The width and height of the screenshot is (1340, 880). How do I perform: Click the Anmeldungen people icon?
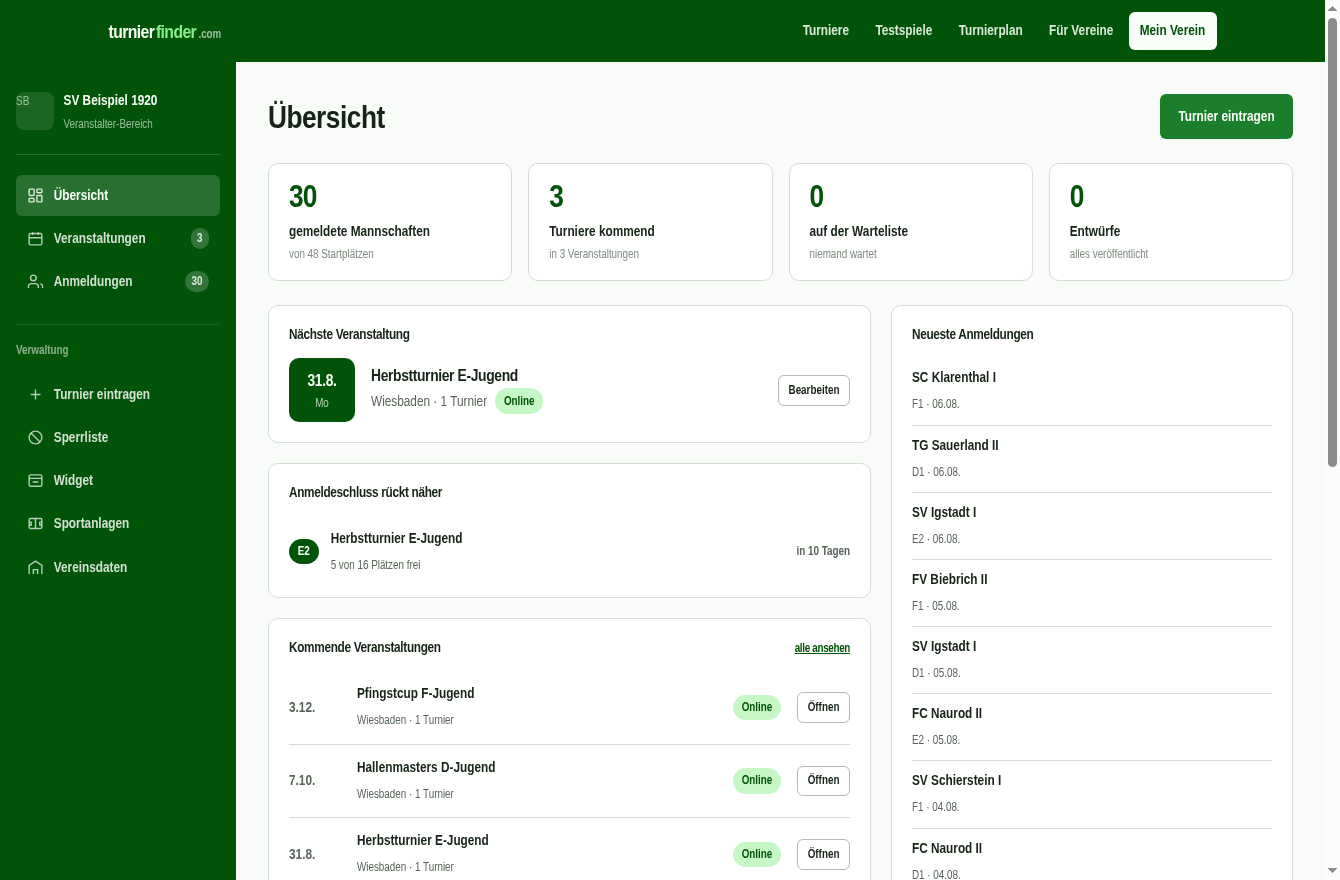[35, 281]
